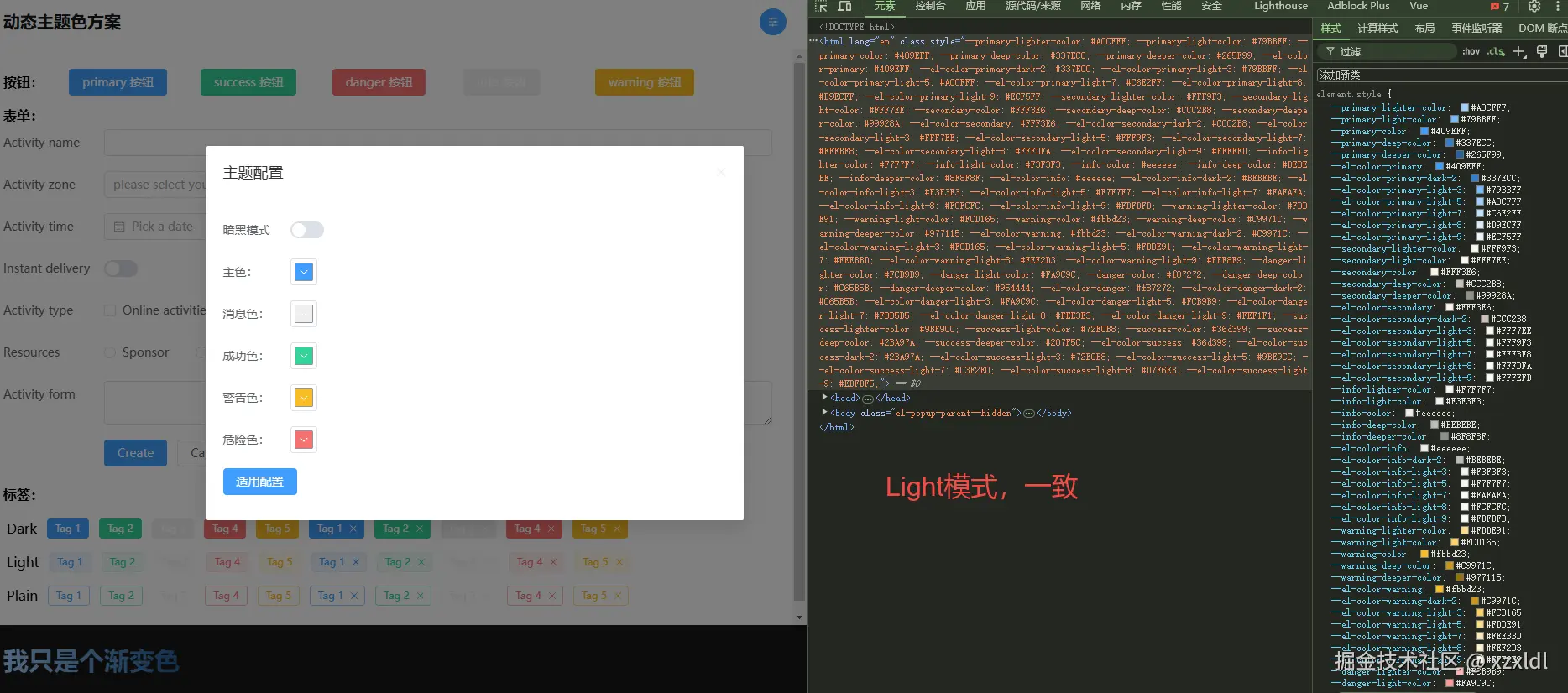
Task: Remove the Plain row closable Tag 1
Action: [x=354, y=596]
